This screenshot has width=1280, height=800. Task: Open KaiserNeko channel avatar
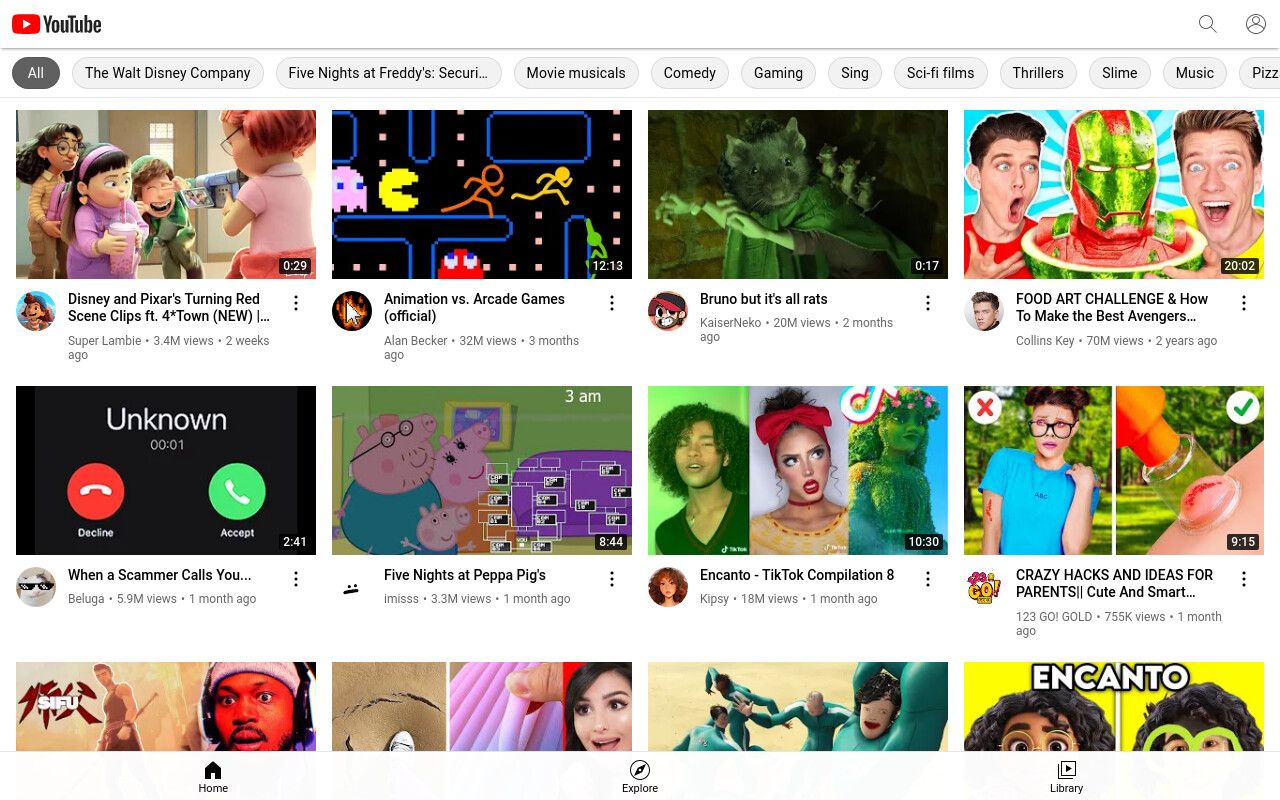click(x=668, y=311)
